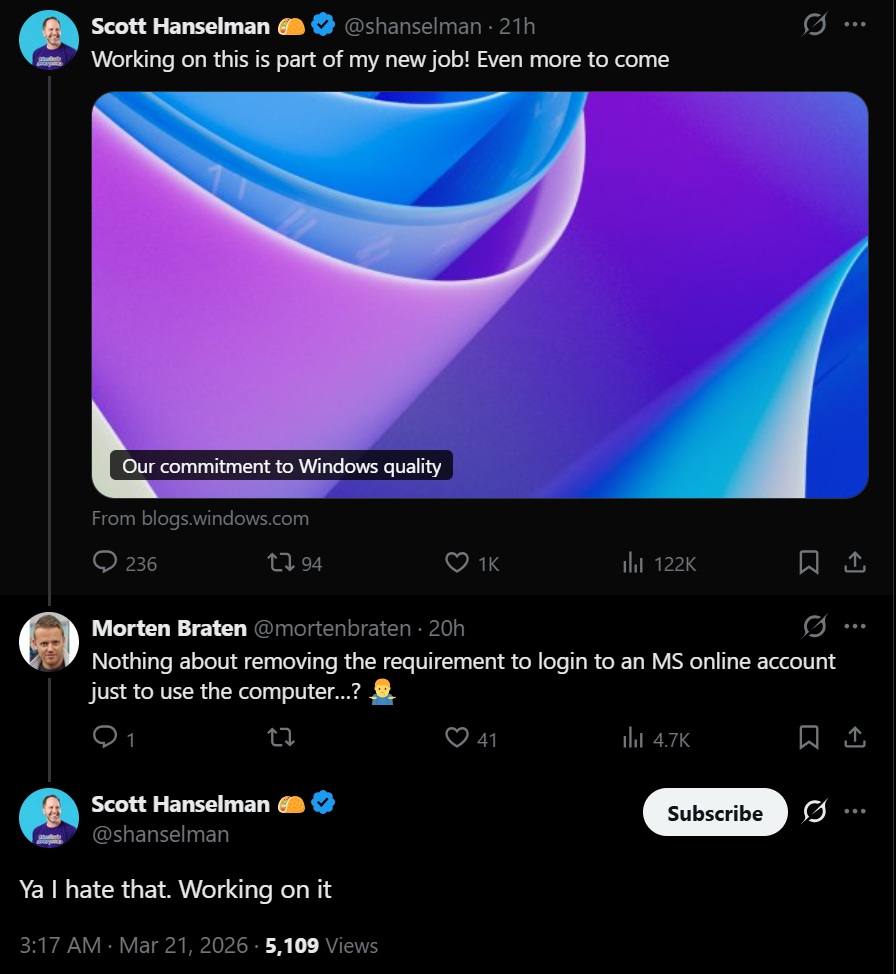Image resolution: width=896 pixels, height=974 pixels.
Task: Subscribe to Scott Hanselman
Action: coord(714,813)
